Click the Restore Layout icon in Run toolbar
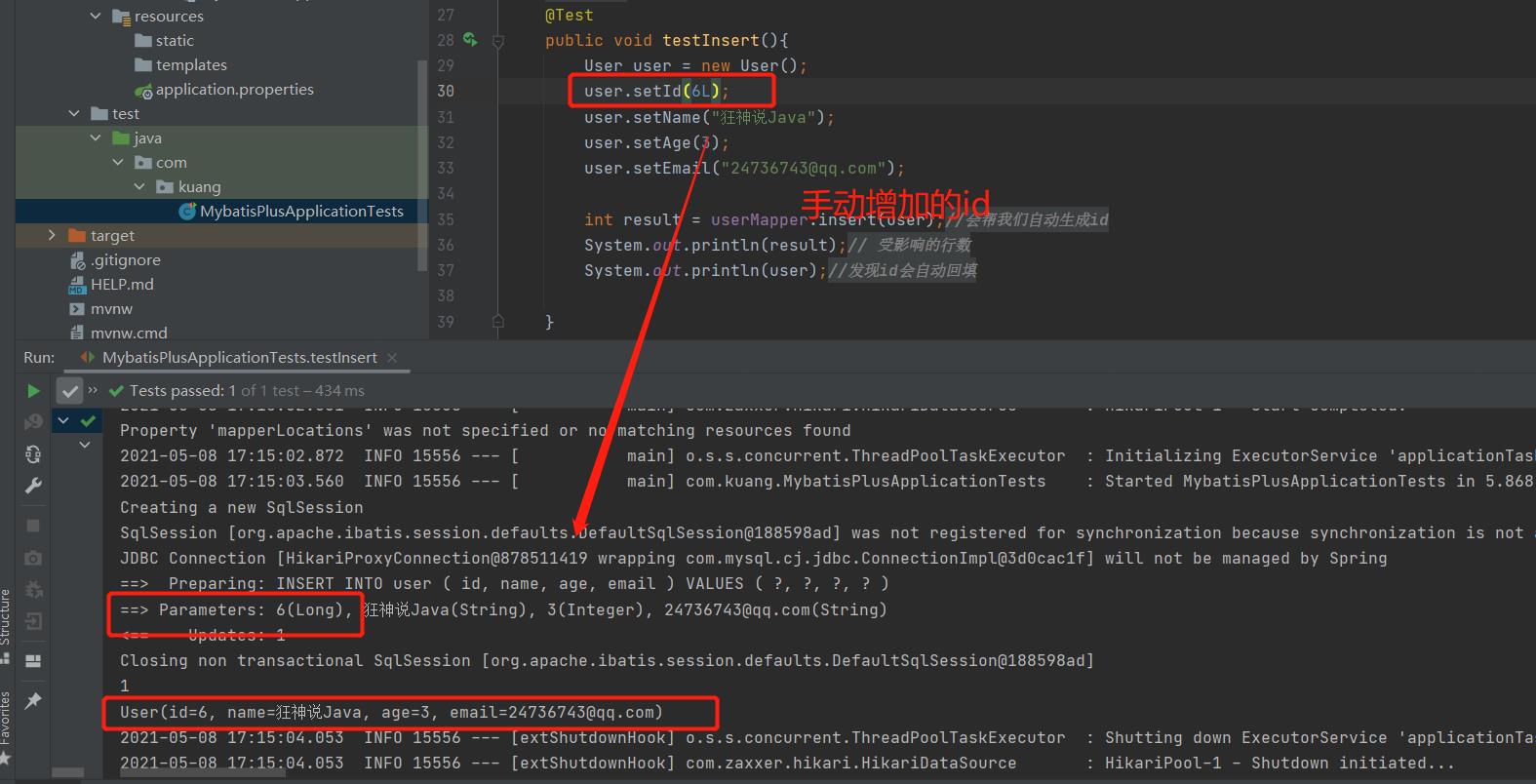The image size is (1536, 784). (x=33, y=660)
